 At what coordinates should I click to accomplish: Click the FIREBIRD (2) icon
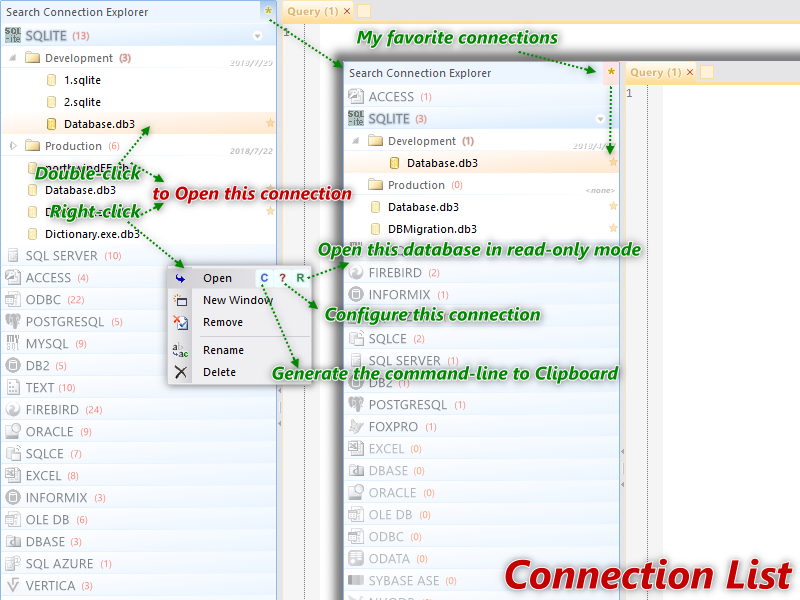[356, 272]
